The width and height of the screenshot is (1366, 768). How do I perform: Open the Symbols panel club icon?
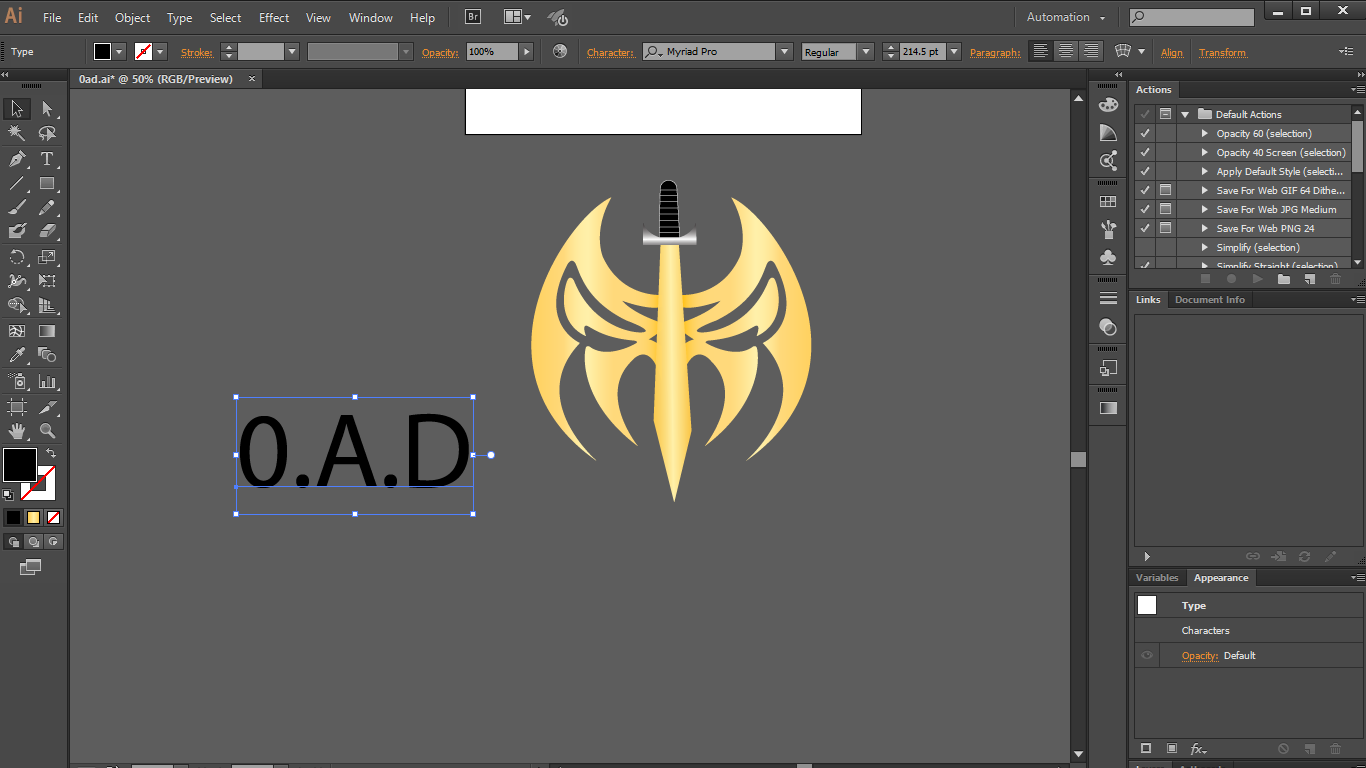pos(1108,258)
